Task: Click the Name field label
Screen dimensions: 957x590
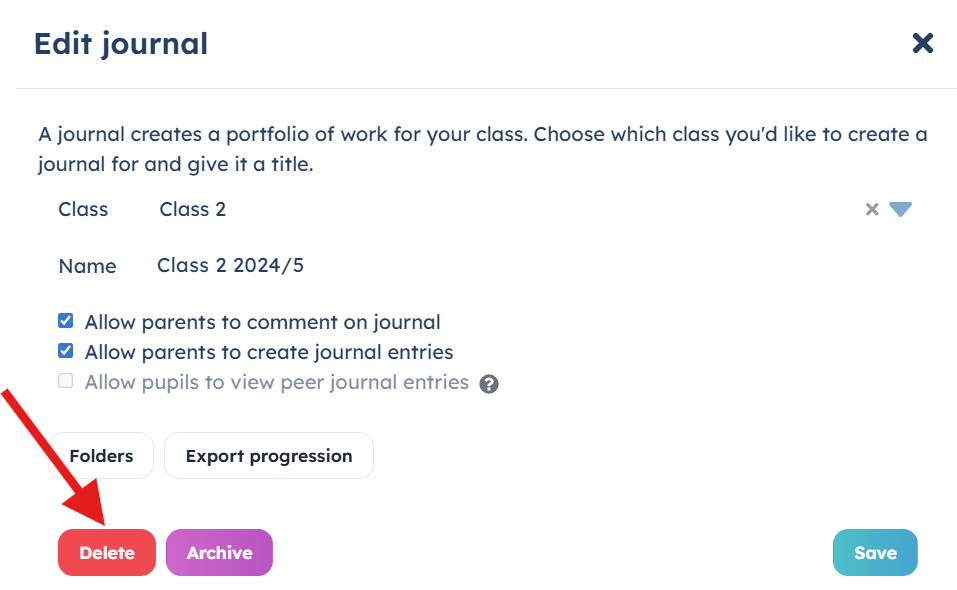Action: click(x=87, y=266)
